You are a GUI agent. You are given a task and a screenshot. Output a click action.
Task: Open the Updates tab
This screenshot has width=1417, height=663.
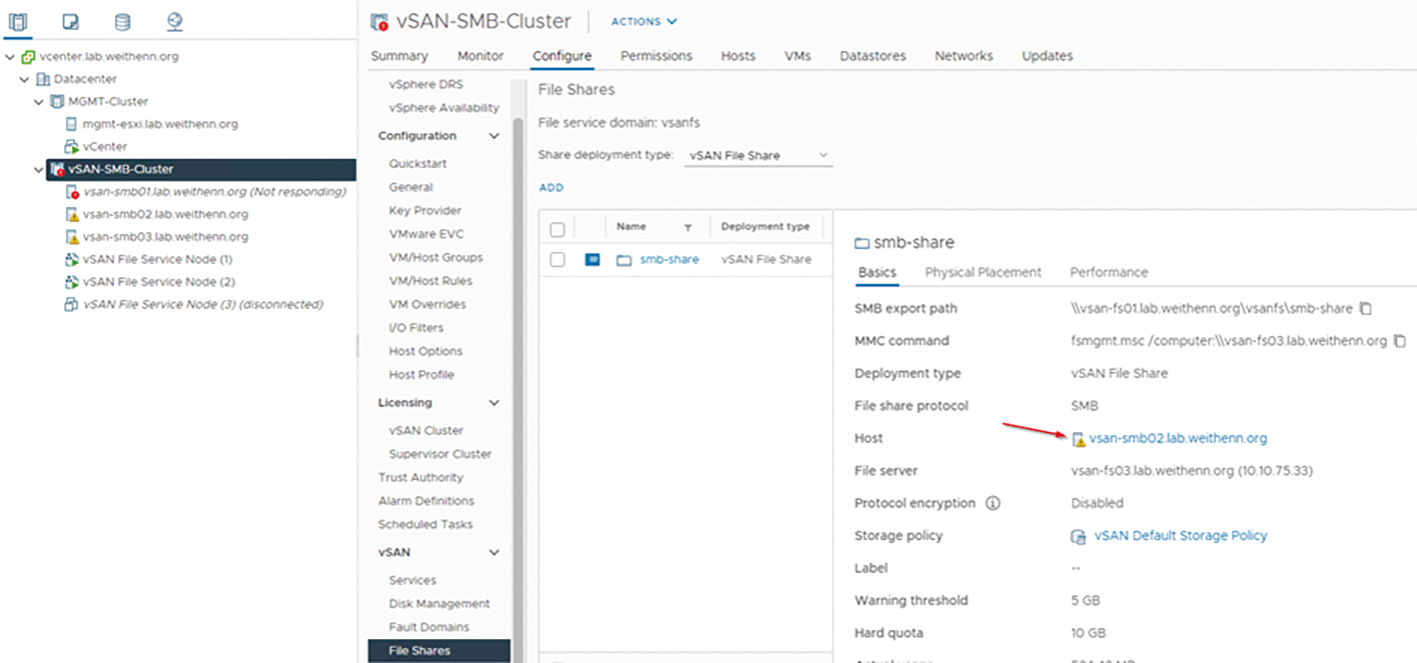coord(1047,56)
